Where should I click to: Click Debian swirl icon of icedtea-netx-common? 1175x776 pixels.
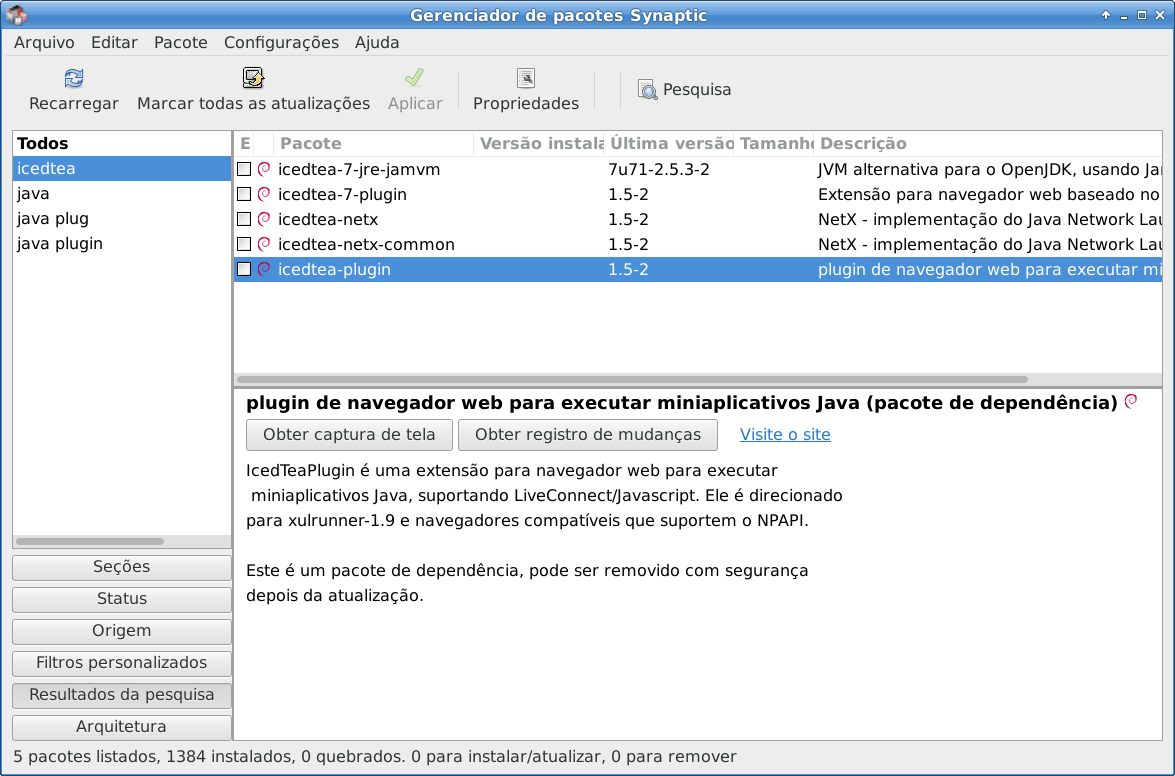coord(264,244)
